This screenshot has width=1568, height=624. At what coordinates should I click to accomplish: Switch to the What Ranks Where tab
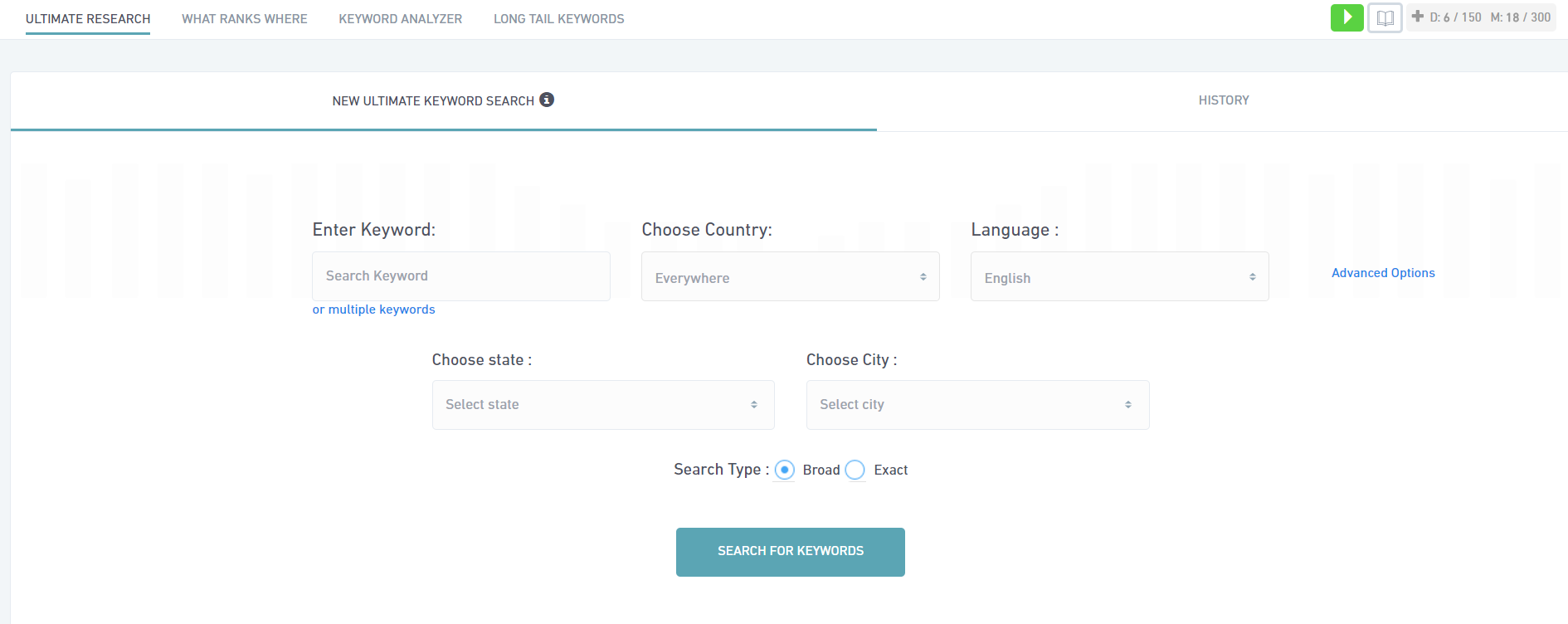244,18
